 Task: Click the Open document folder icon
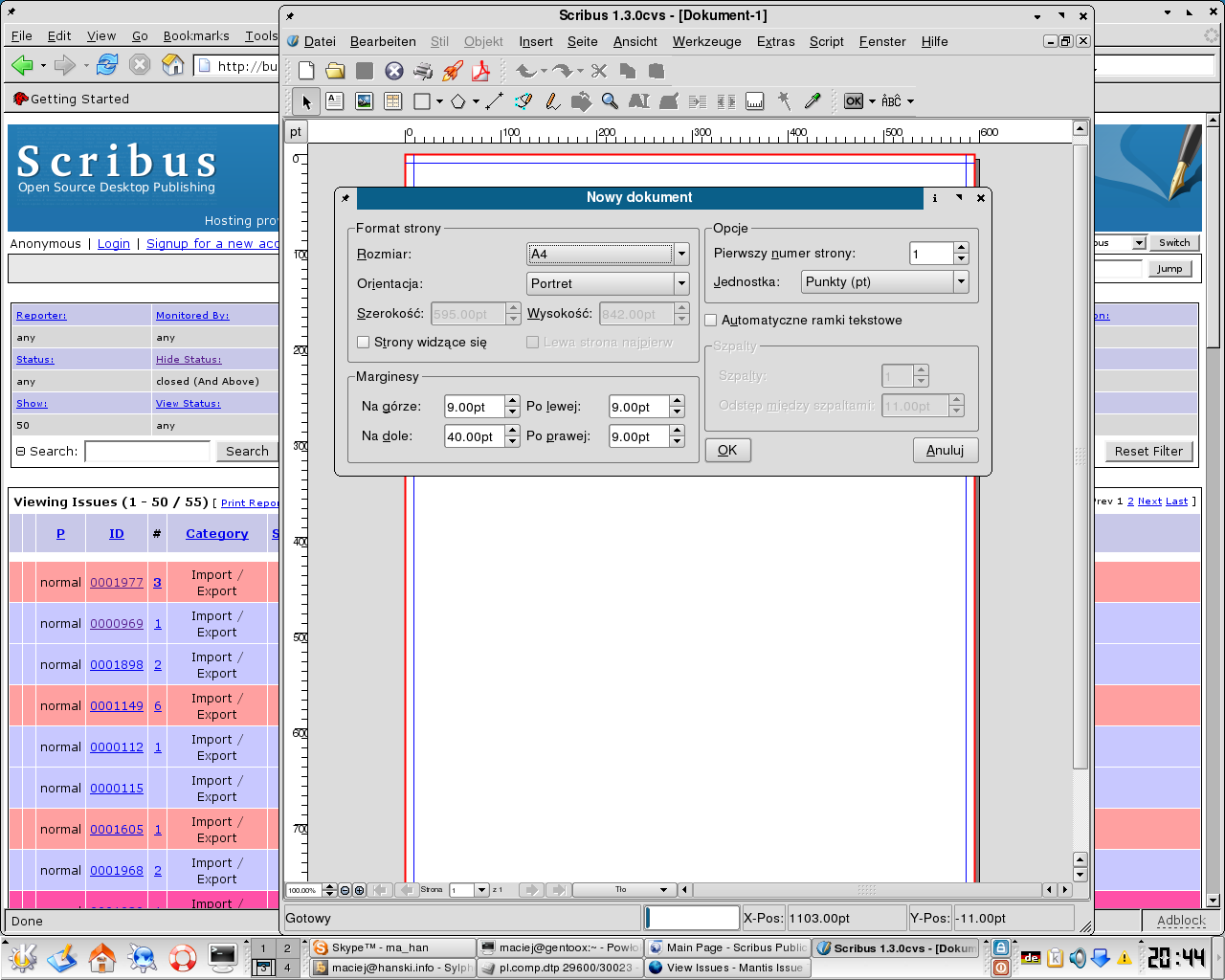(335, 71)
